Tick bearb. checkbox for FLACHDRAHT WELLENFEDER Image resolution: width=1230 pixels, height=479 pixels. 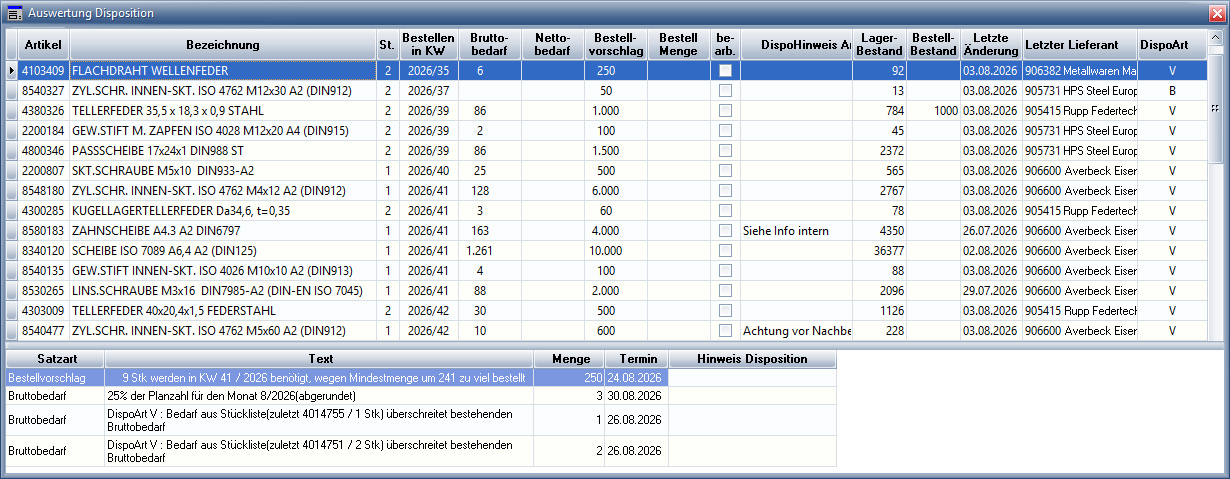coord(725,71)
